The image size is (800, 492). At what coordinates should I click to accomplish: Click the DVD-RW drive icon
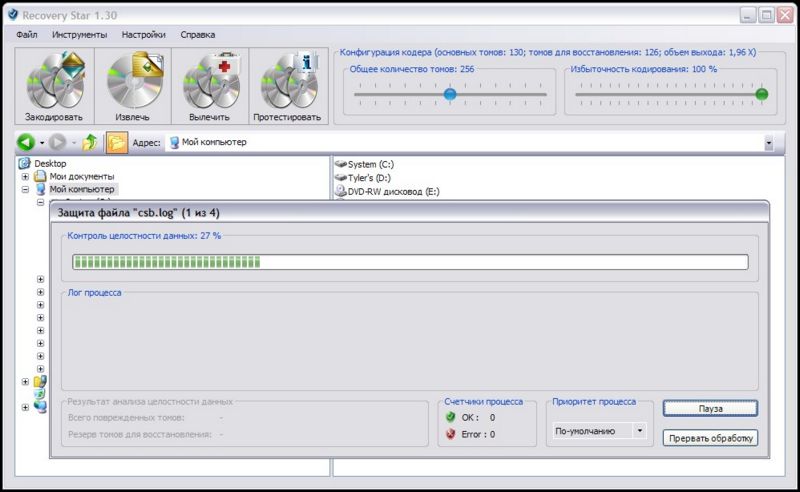pyautogui.click(x=340, y=191)
